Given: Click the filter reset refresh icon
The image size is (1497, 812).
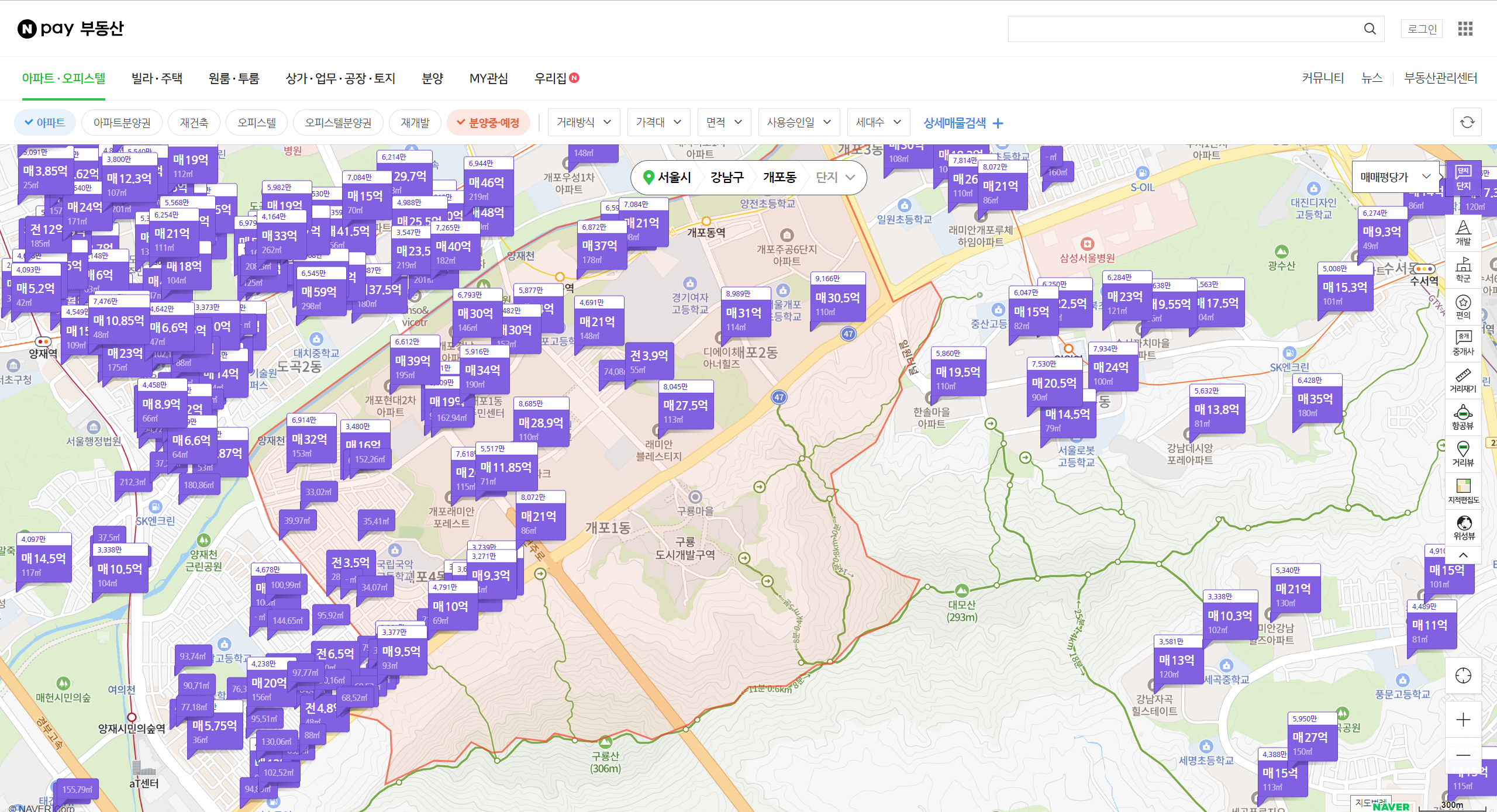Looking at the screenshot, I should (1467, 122).
